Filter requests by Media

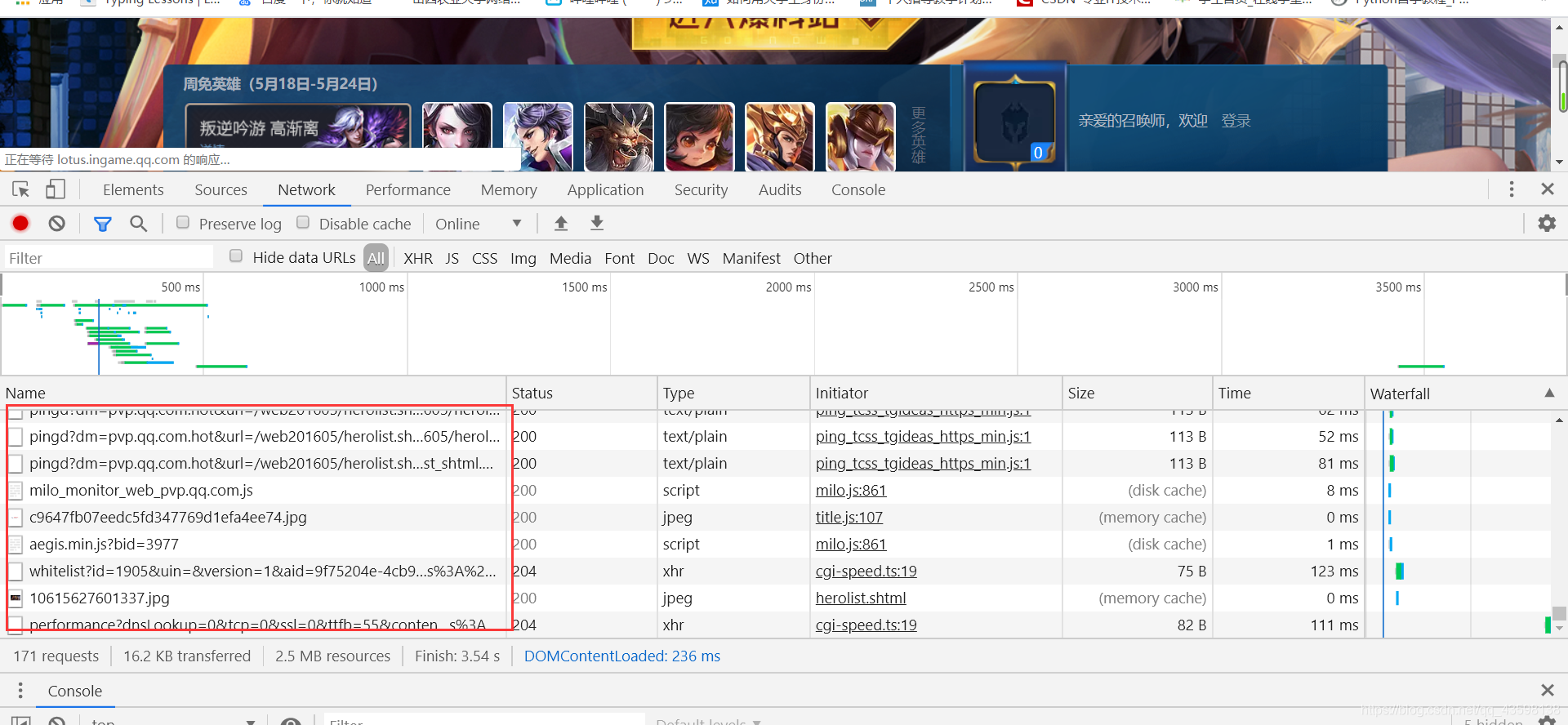(x=570, y=258)
